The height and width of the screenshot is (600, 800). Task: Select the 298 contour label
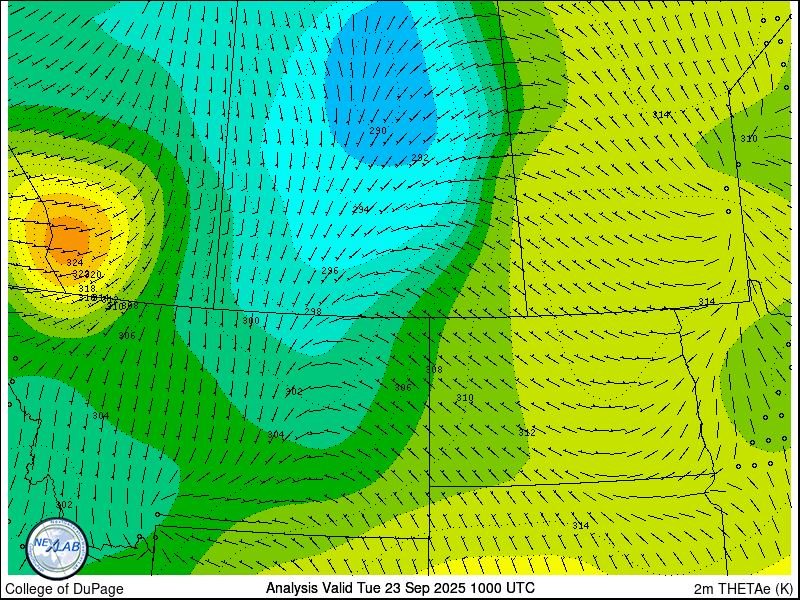pos(313,311)
